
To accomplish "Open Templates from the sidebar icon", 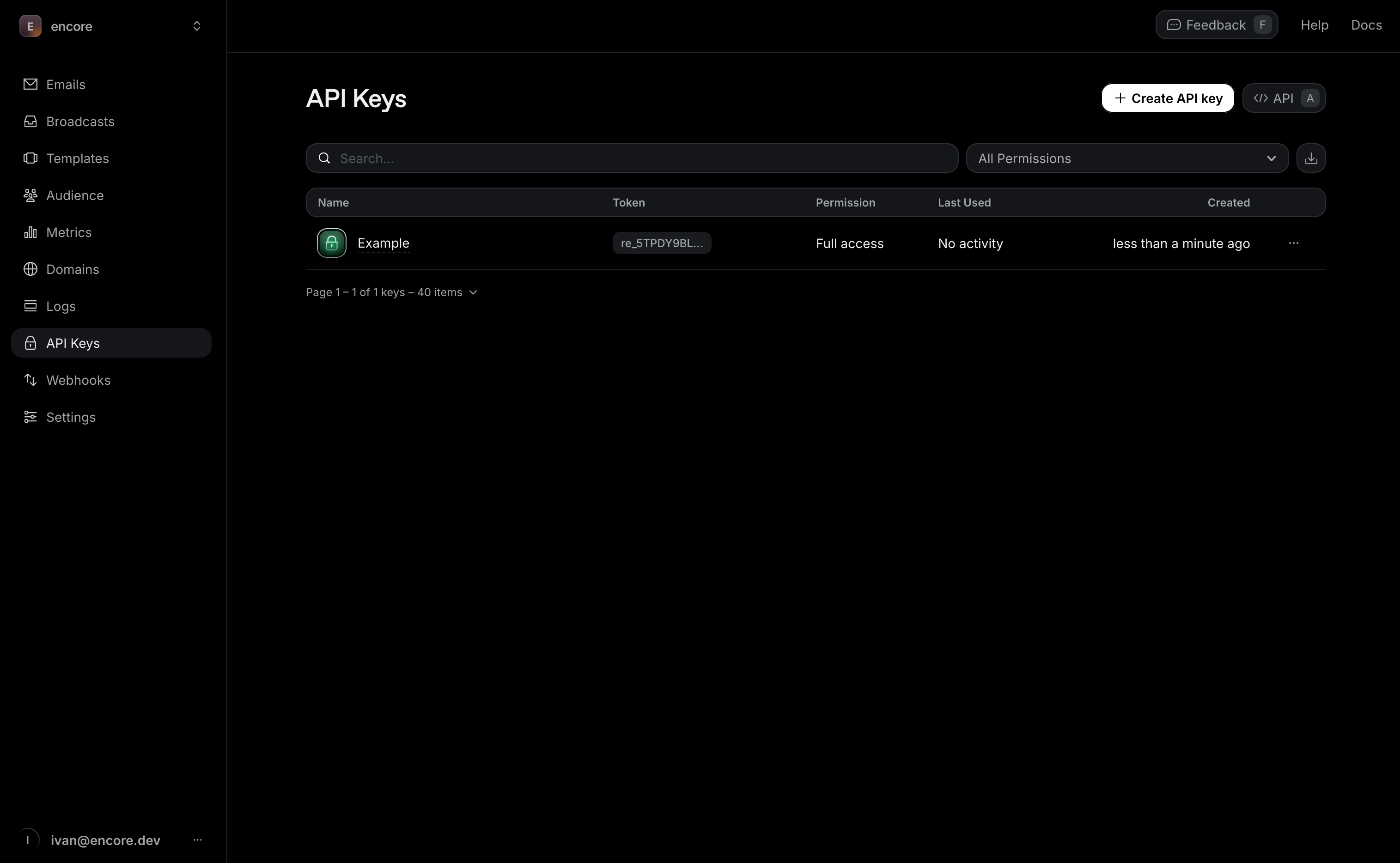I will (x=30, y=158).
